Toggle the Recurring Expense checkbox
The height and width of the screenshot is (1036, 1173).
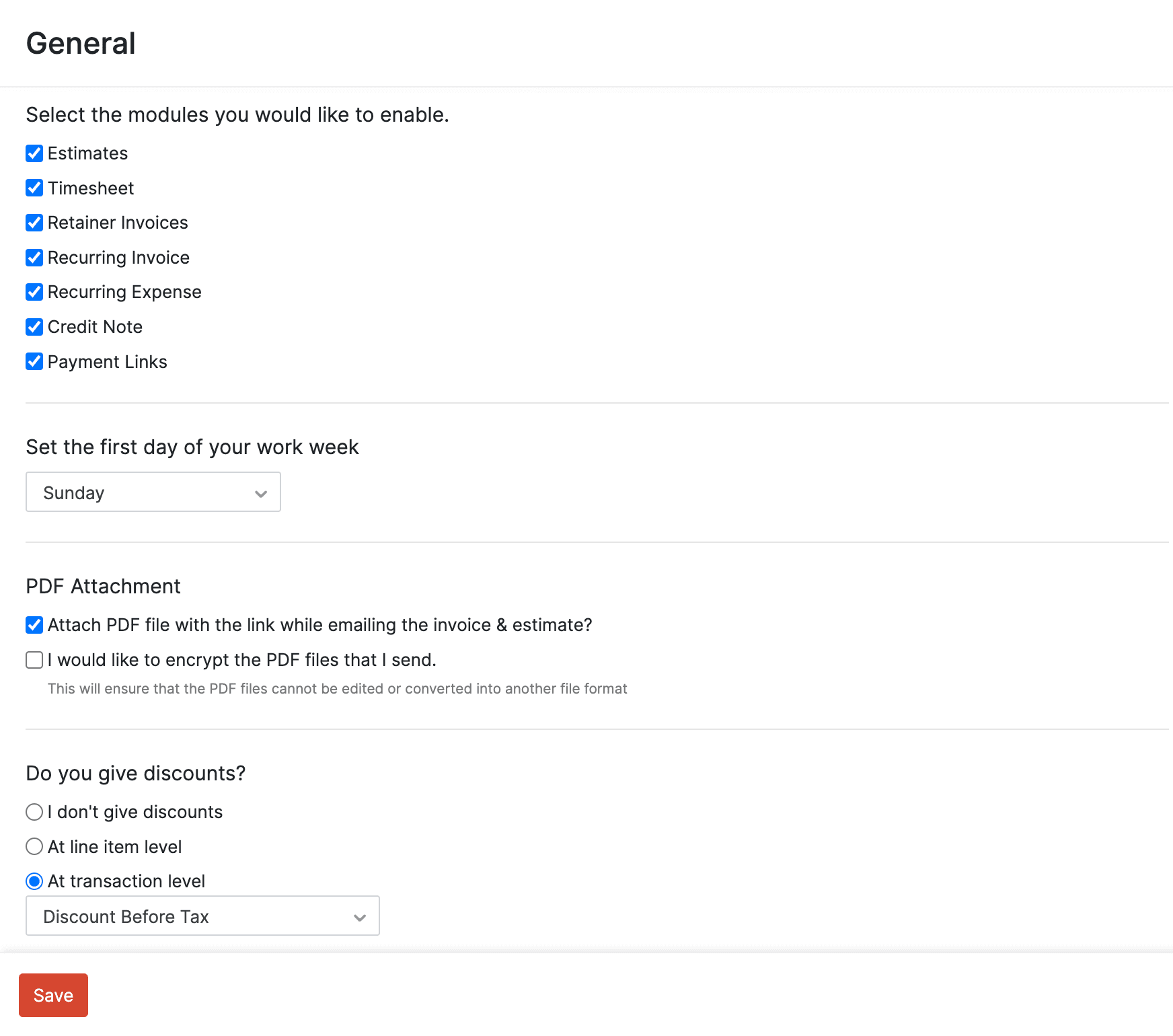coord(34,292)
